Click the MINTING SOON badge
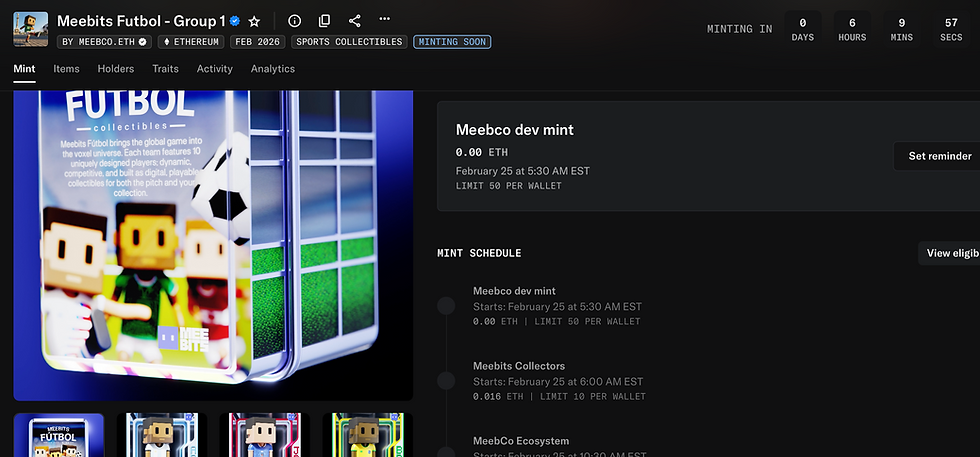980x457 pixels. coord(452,42)
